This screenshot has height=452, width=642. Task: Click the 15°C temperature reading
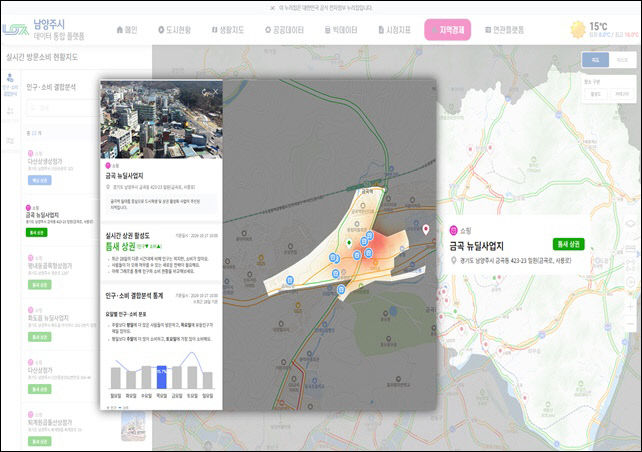598,27
